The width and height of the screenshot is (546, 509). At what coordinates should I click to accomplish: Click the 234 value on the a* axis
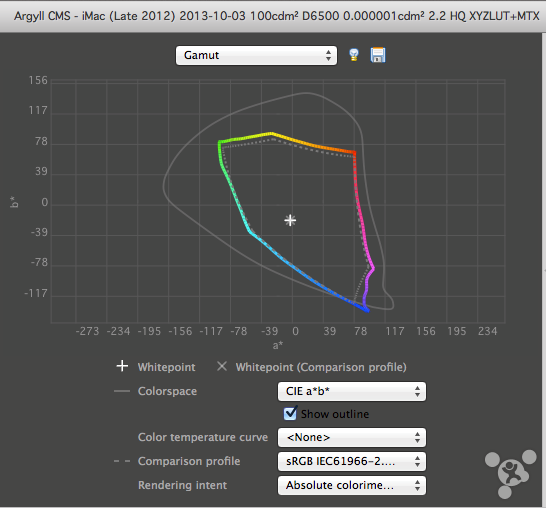[x=488, y=331]
